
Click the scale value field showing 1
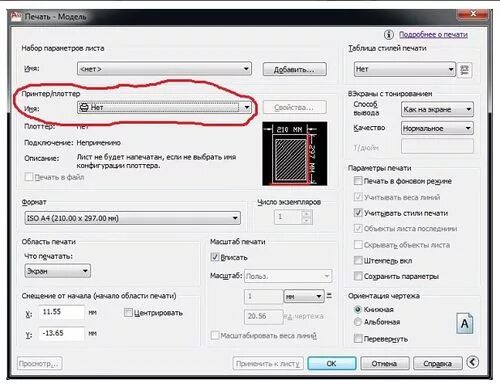[263, 296]
